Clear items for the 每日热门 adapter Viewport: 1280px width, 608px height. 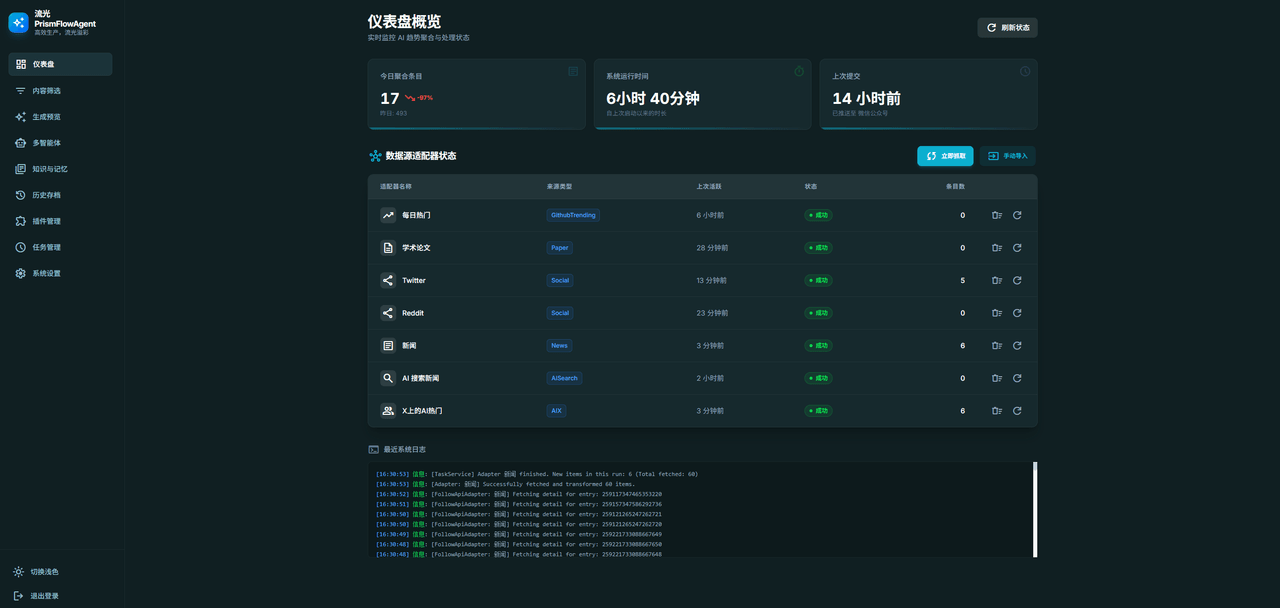point(997,215)
